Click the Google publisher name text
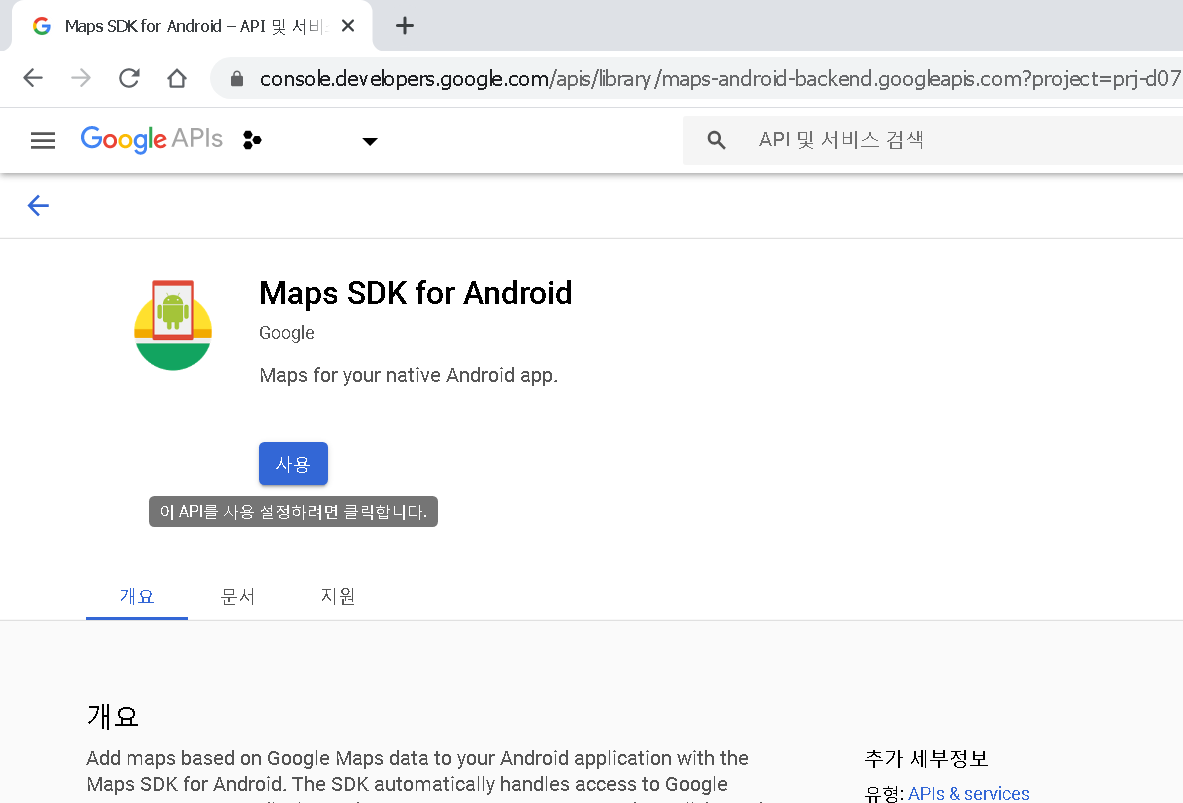1183x803 pixels. coord(287,333)
